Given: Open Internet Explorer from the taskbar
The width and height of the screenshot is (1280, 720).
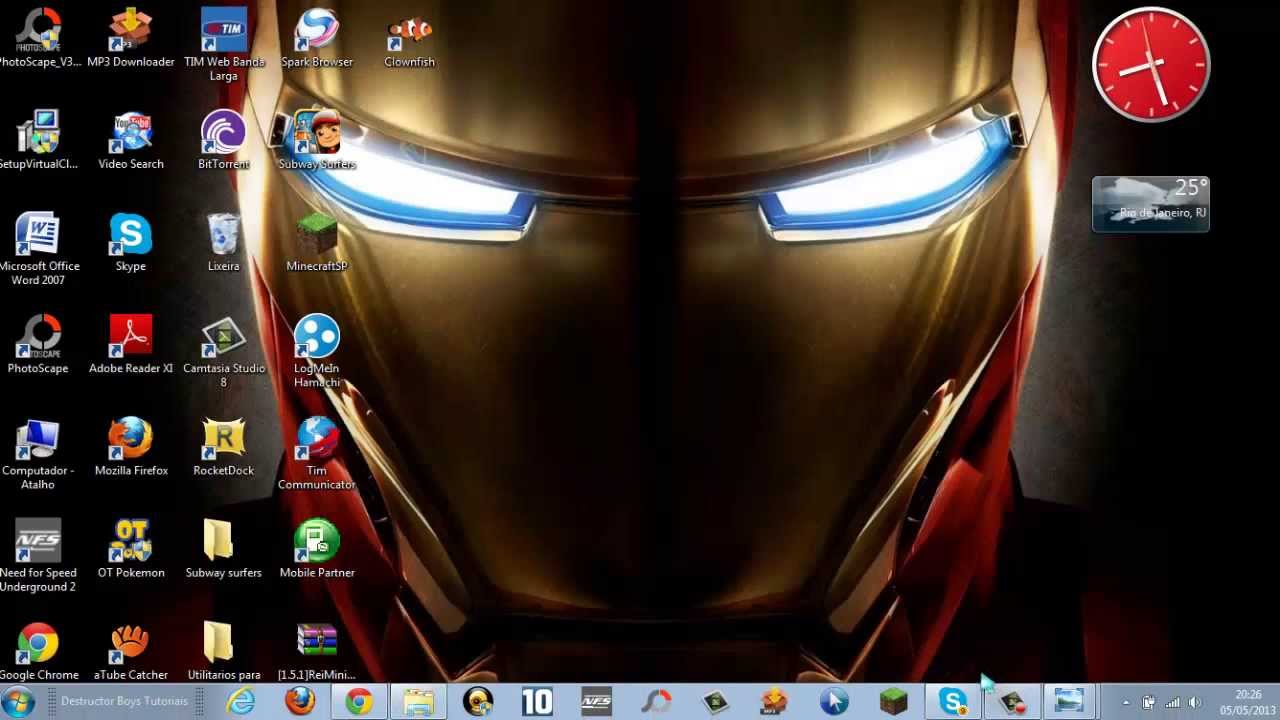Looking at the screenshot, I should tap(241, 702).
